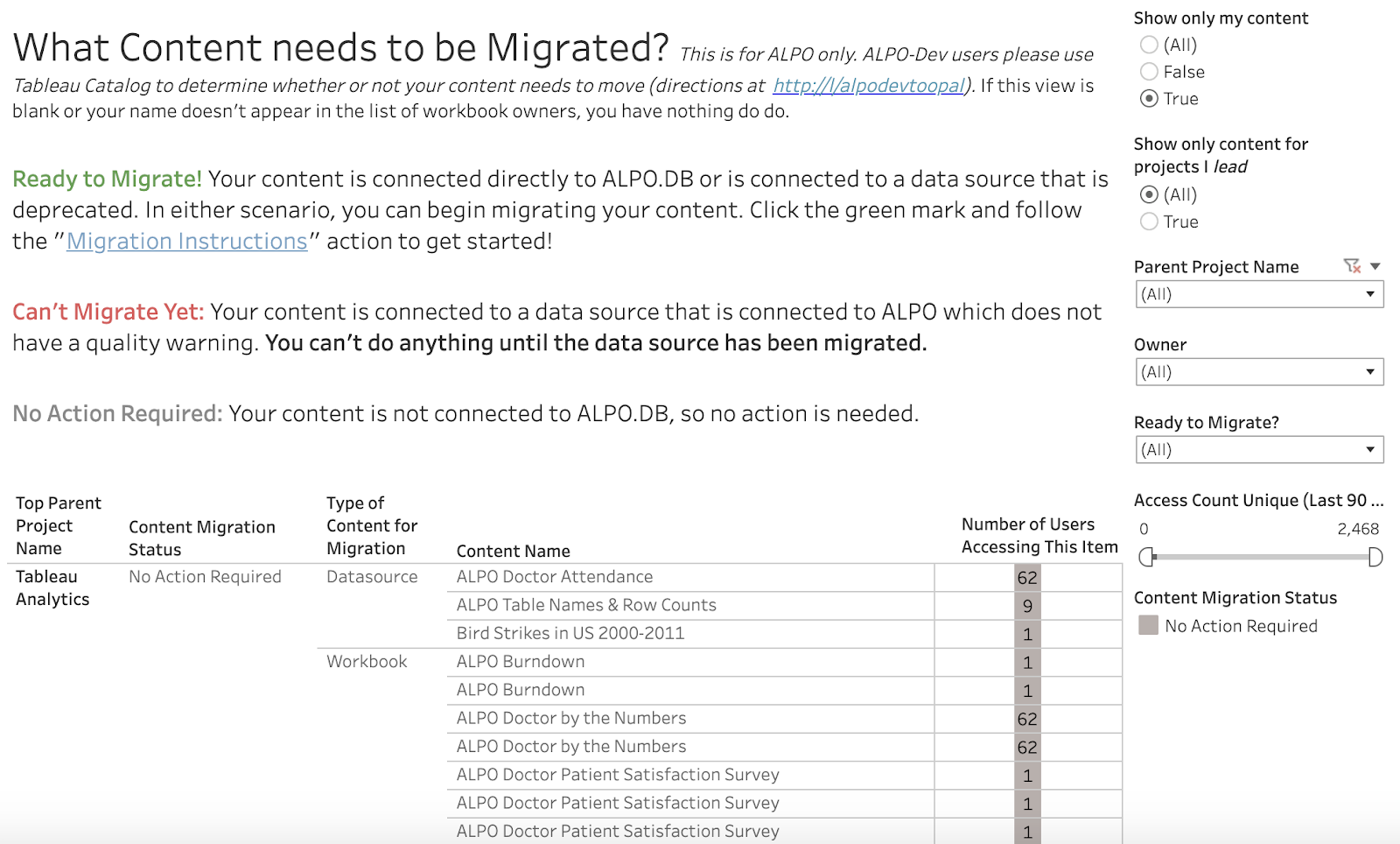1400x844 pixels.
Task: Follow the Migration Instructions link
Action: [187, 242]
